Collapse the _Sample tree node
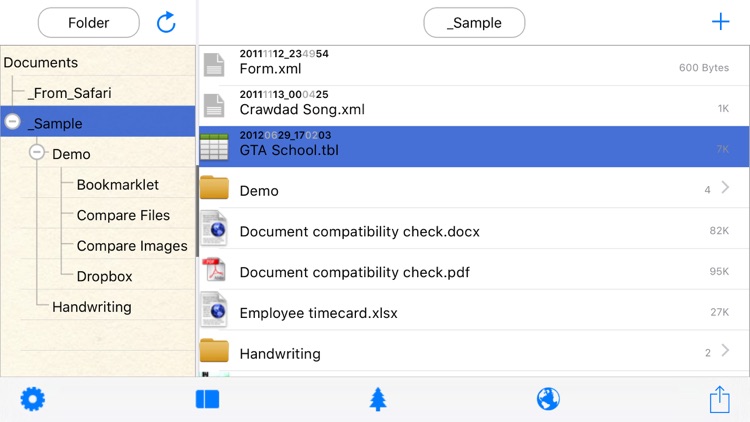The image size is (750, 422). [x=12, y=122]
